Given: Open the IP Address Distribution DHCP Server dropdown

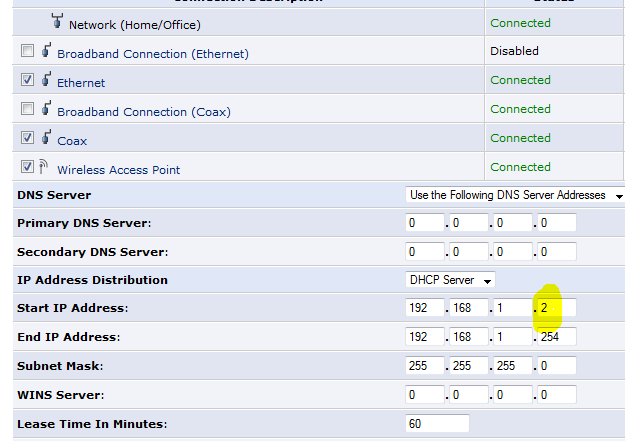Looking at the screenshot, I should [450, 280].
